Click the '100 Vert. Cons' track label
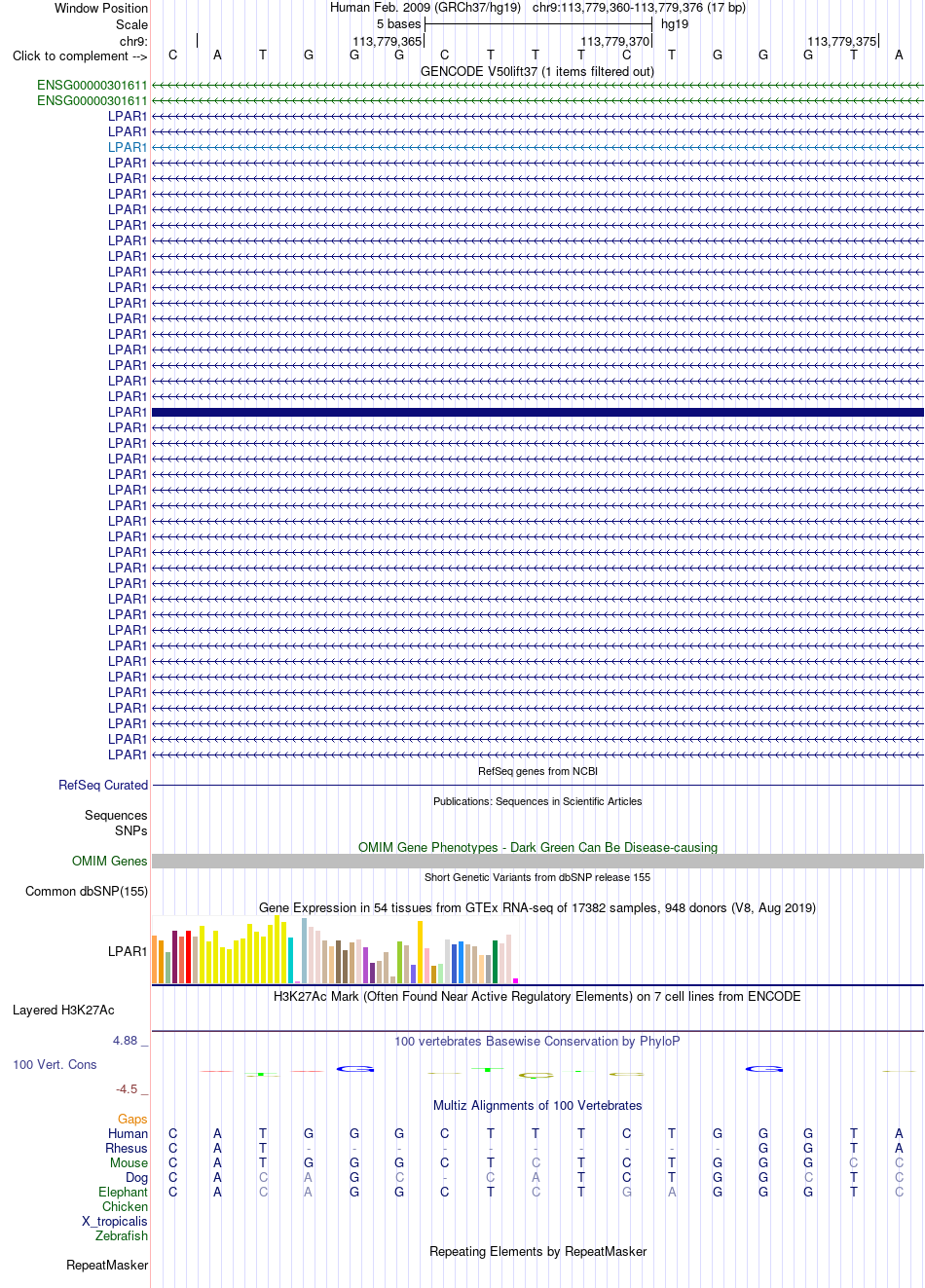Viewport: 925px width, 1288px height. click(55, 1065)
